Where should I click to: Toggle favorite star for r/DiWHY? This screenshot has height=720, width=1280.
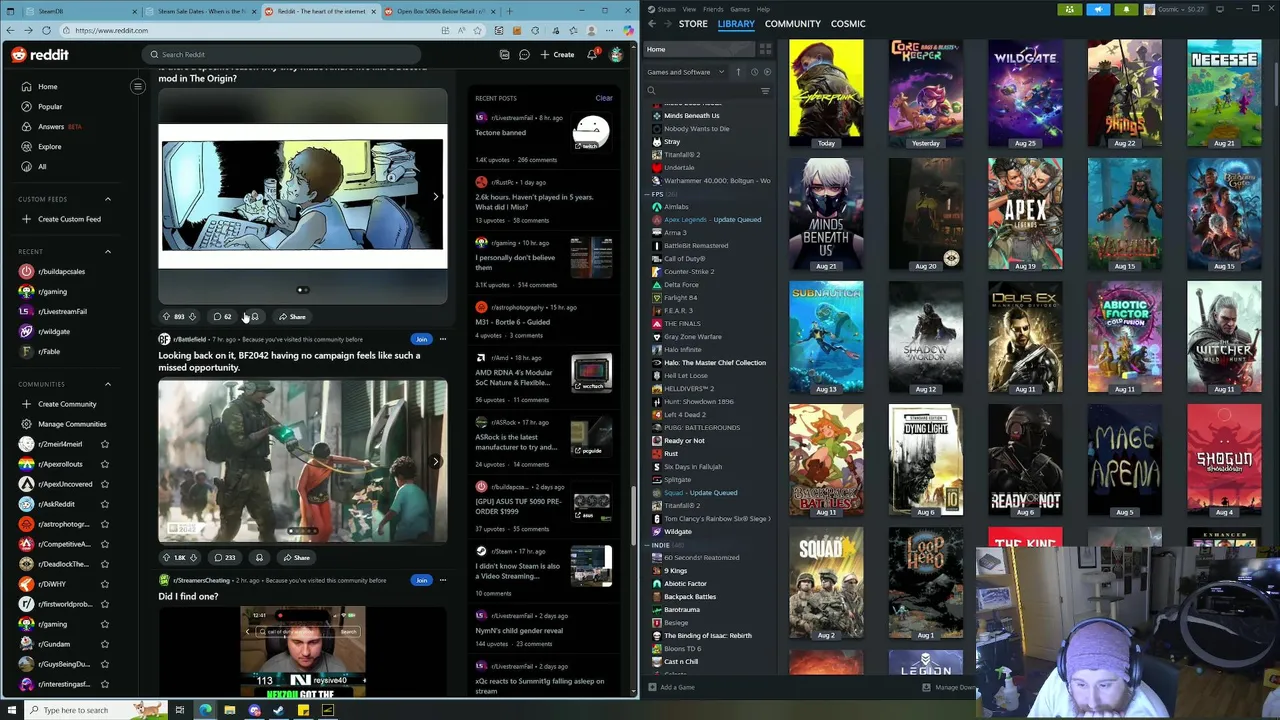coord(105,584)
